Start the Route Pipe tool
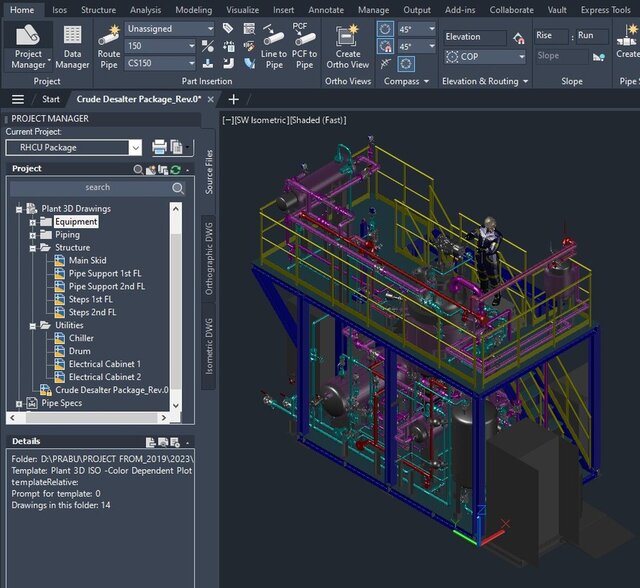This screenshot has height=588, width=640. coord(109,46)
